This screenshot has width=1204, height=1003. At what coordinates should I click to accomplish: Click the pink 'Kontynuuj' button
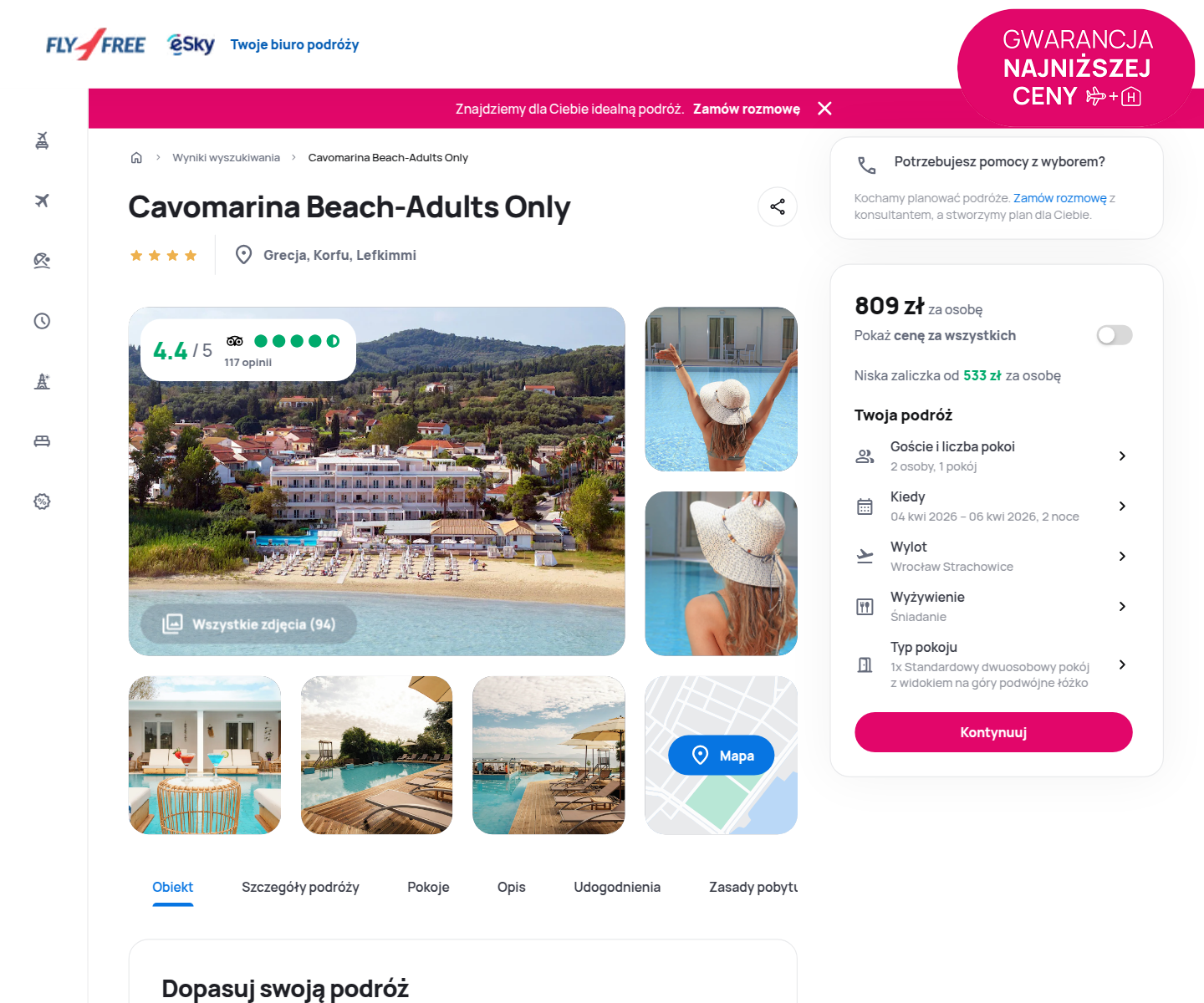click(993, 732)
